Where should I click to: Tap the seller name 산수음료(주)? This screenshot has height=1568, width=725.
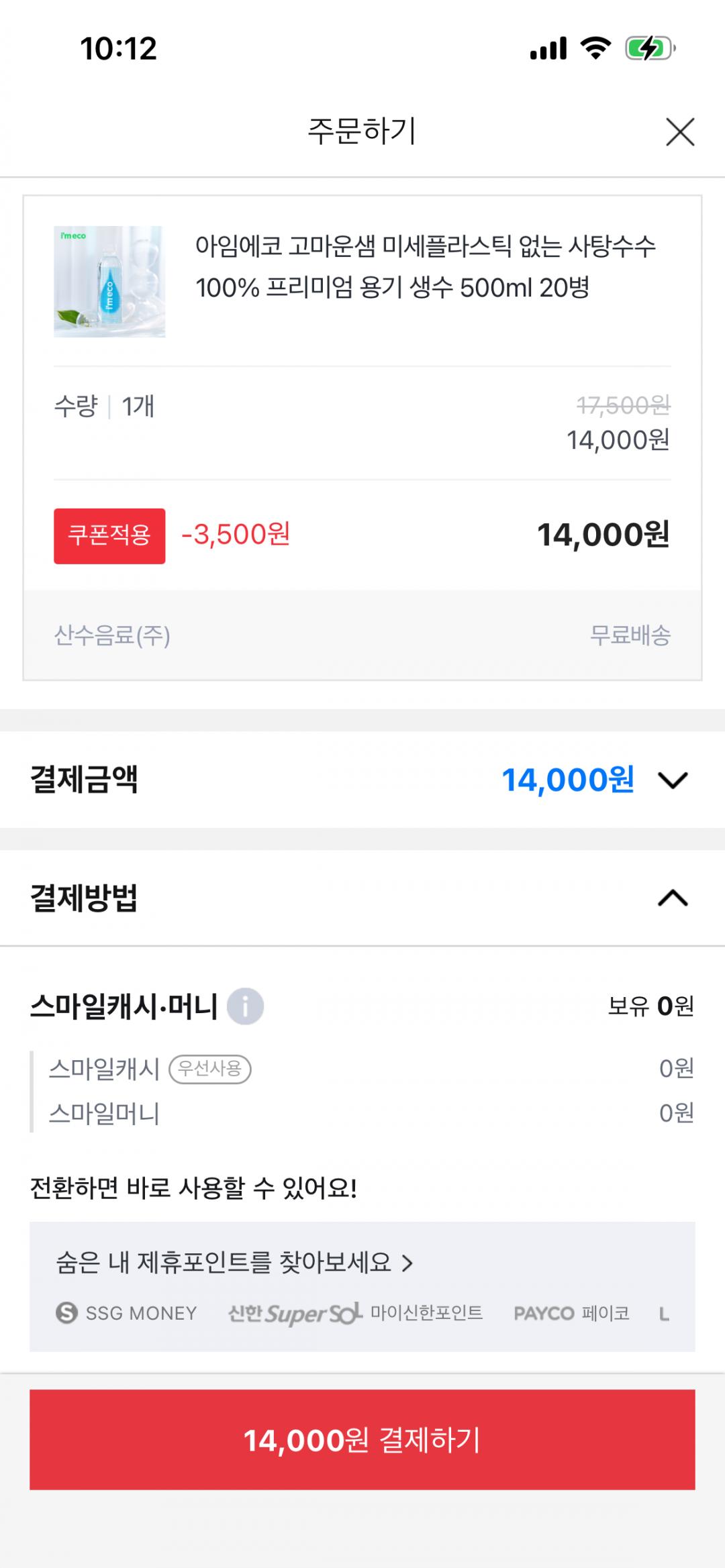112,635
